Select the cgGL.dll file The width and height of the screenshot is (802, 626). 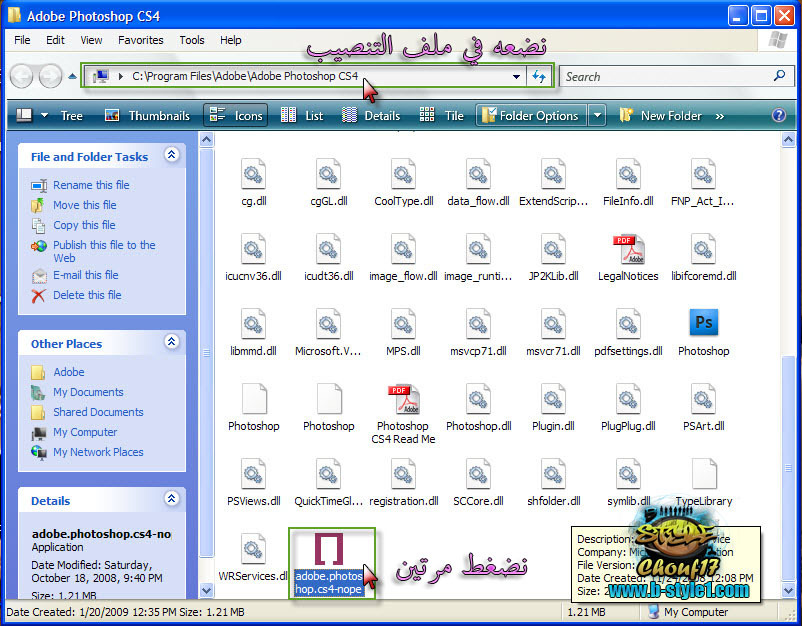point(329,183)
